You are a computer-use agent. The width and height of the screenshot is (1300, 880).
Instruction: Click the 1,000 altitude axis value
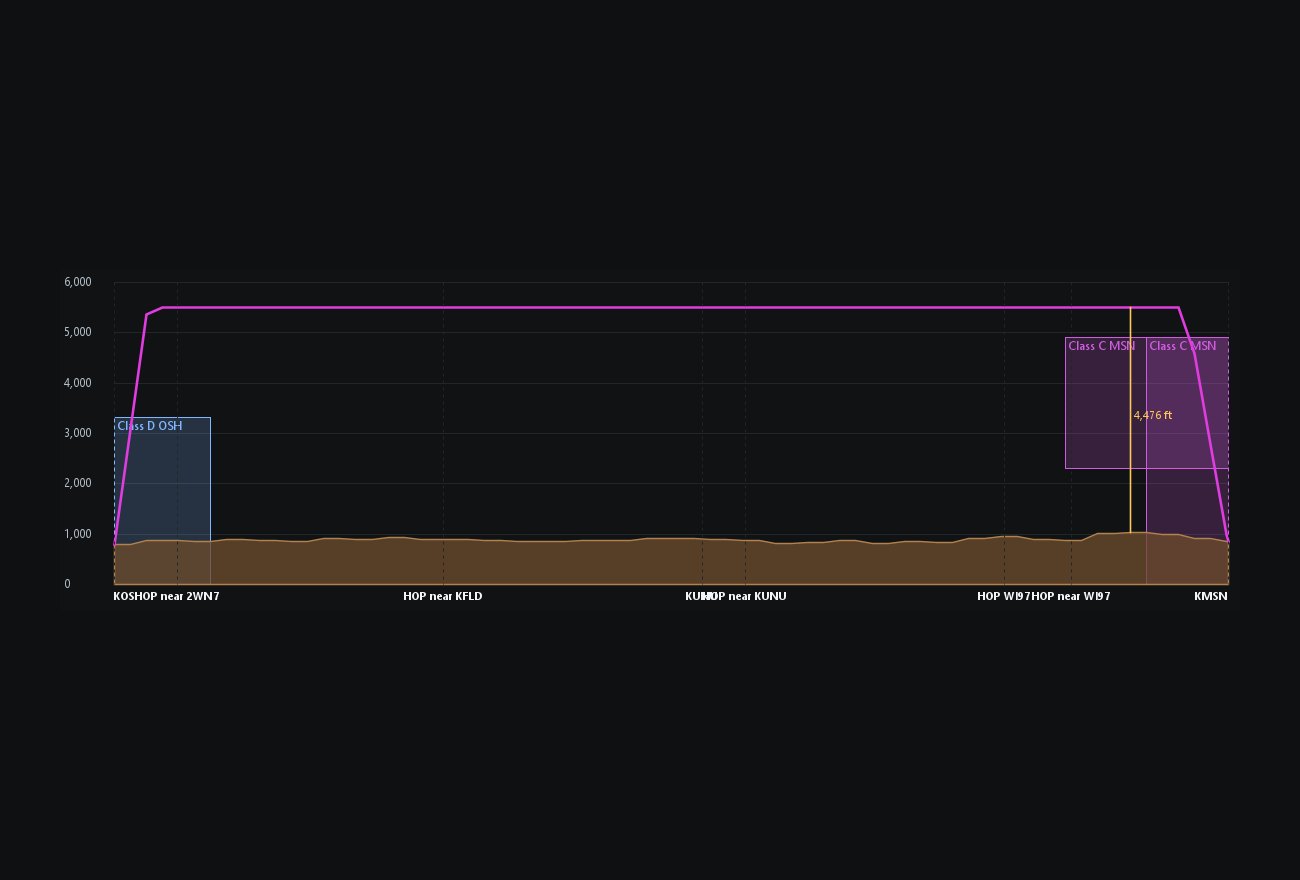coord(78,534)
